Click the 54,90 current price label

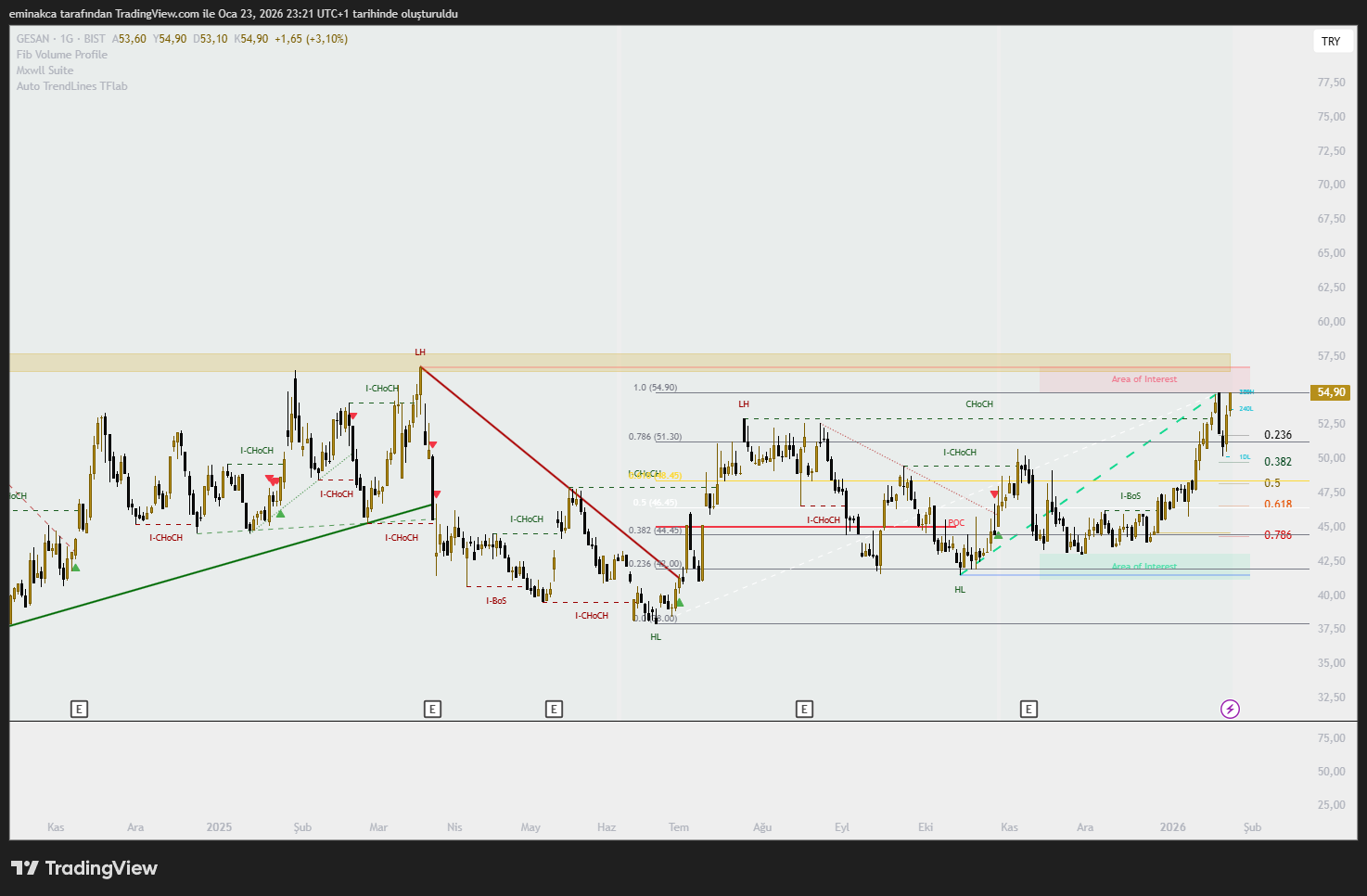pyautogui.click(x=1331, y=392)
